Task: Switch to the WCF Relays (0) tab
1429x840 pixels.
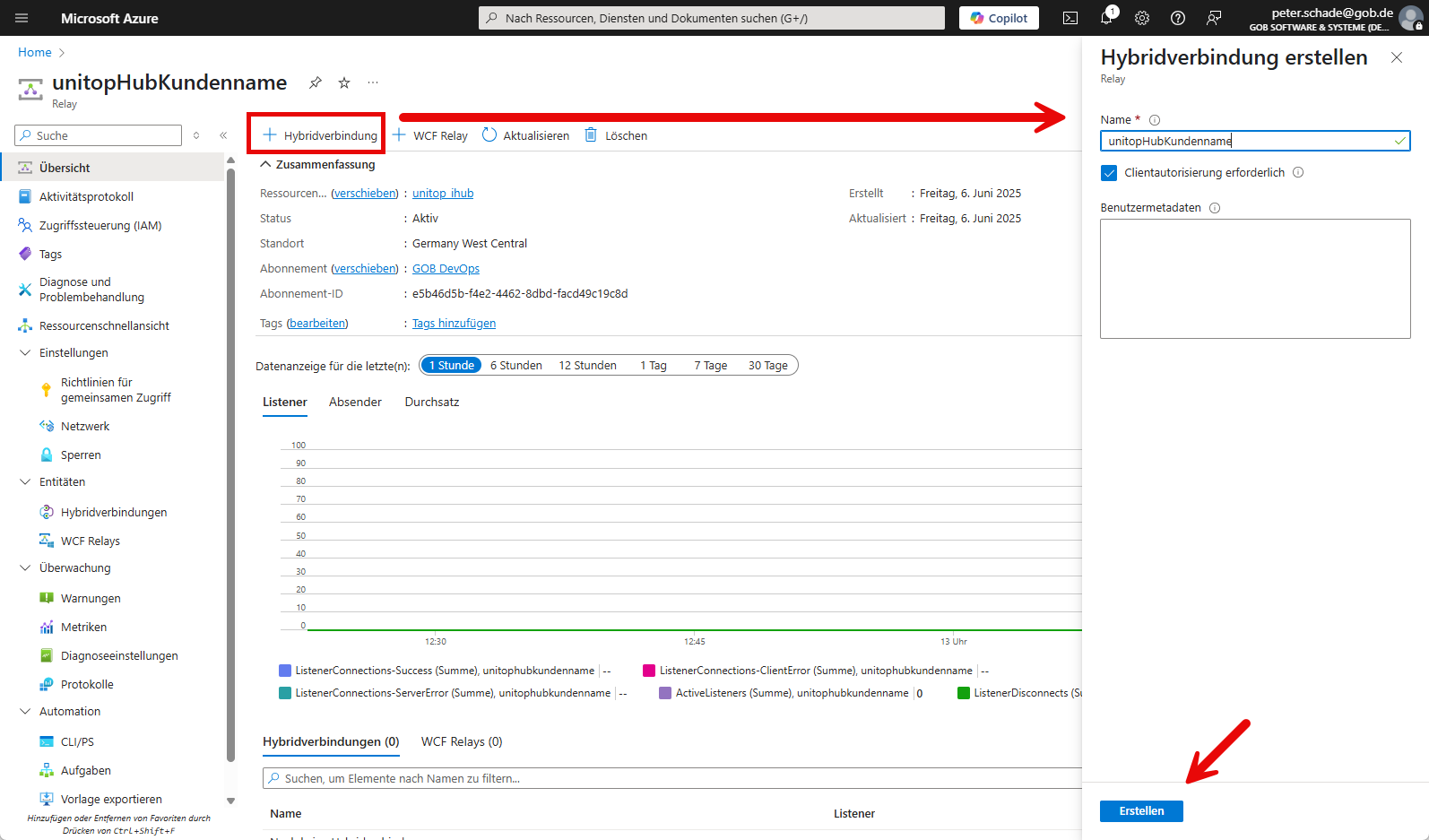Action: click(462, 742)
